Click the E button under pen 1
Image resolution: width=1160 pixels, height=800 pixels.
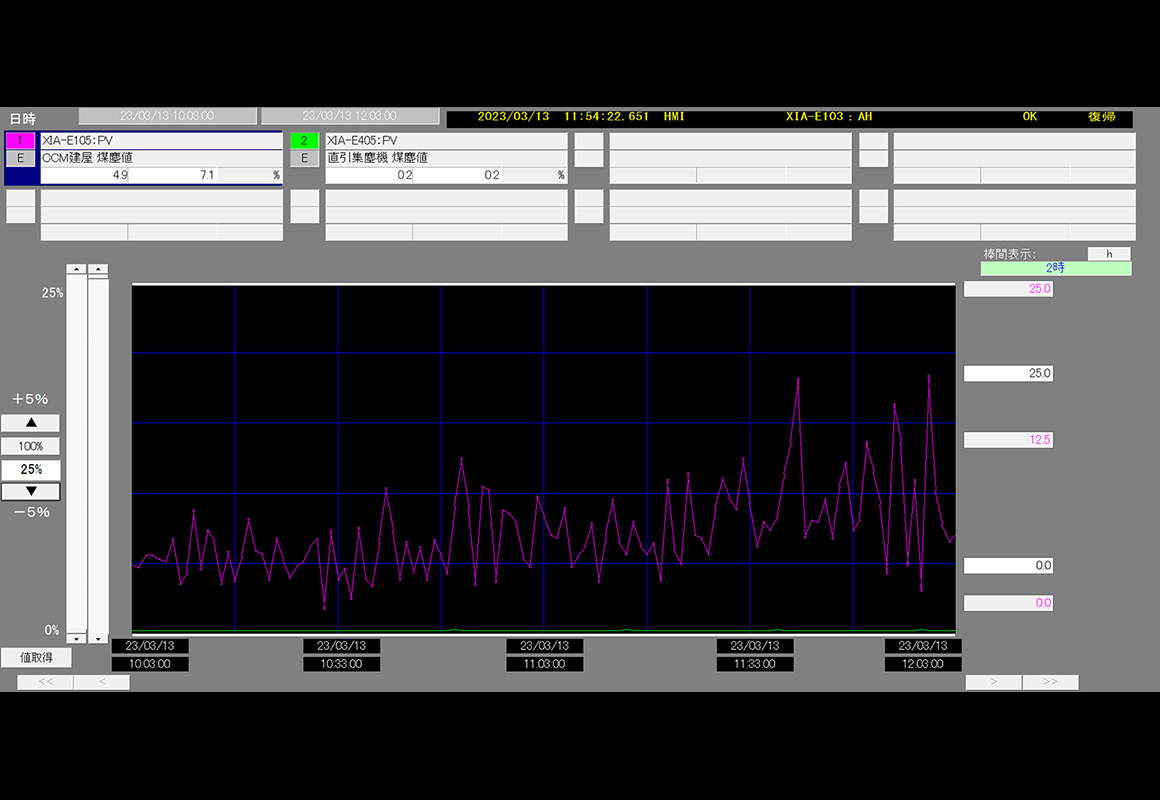point(20,158)
